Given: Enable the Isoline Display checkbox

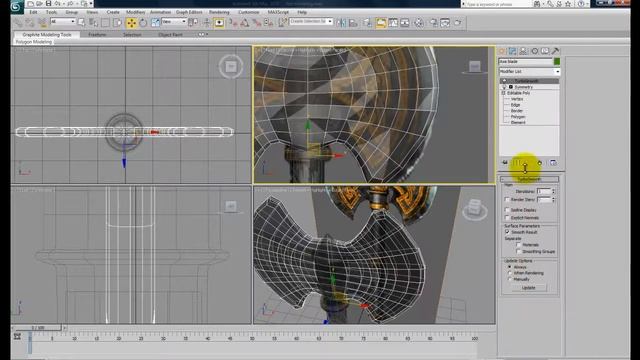Looking at the screenshot, I should point(507,210).
